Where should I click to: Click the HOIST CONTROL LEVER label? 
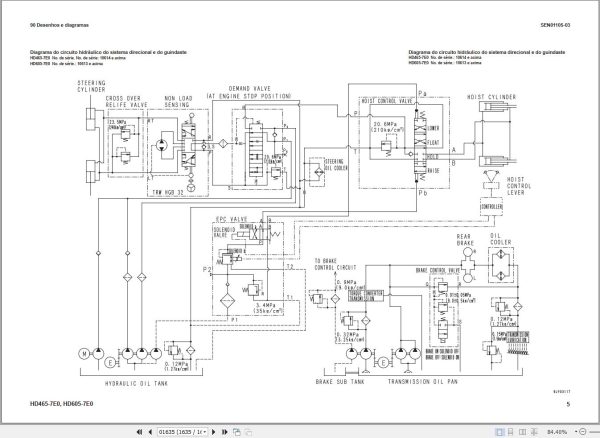[x=519, y=186]
